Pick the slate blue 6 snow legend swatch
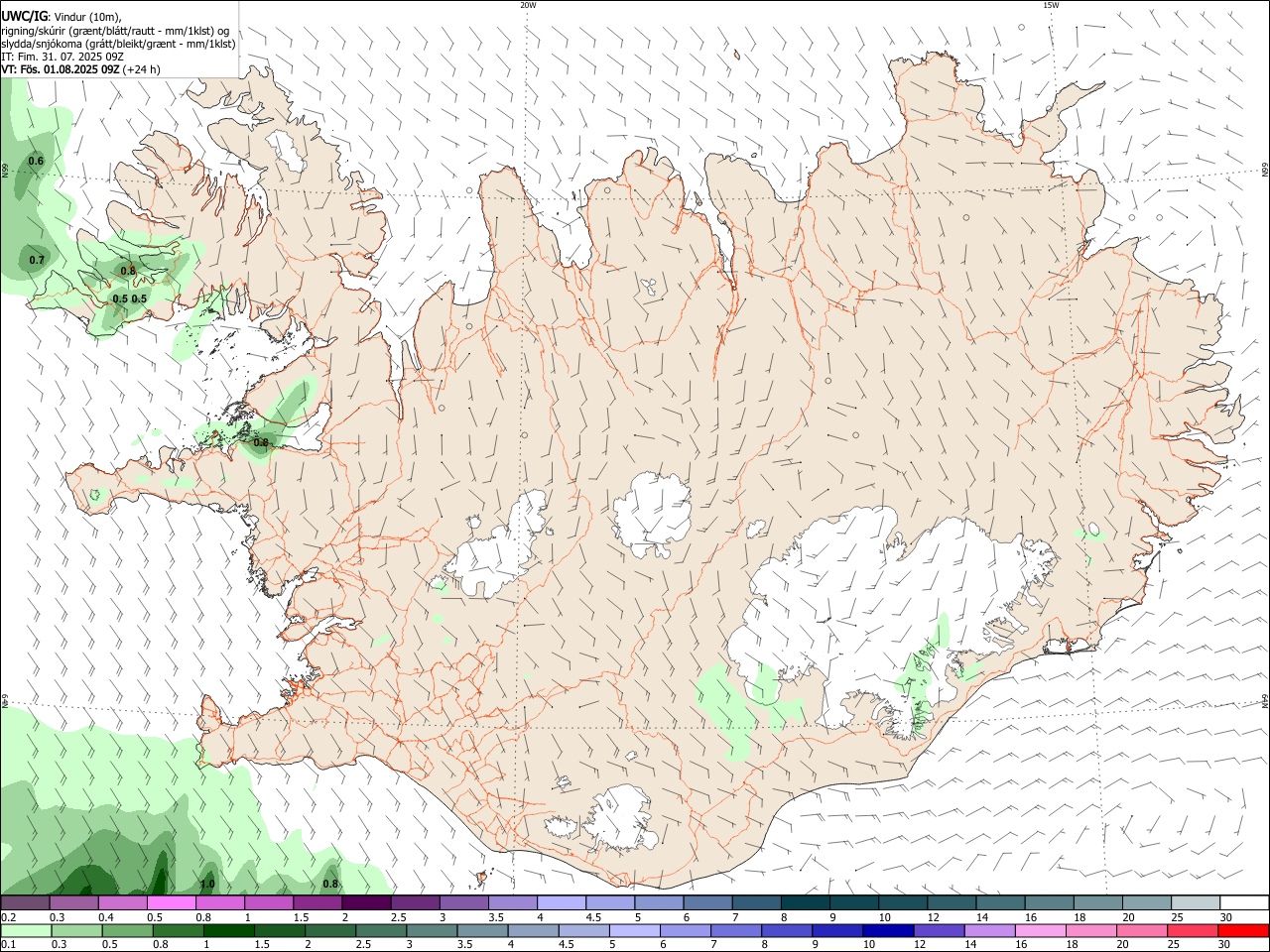The image size is (1270, 952). tap(708, 903)
